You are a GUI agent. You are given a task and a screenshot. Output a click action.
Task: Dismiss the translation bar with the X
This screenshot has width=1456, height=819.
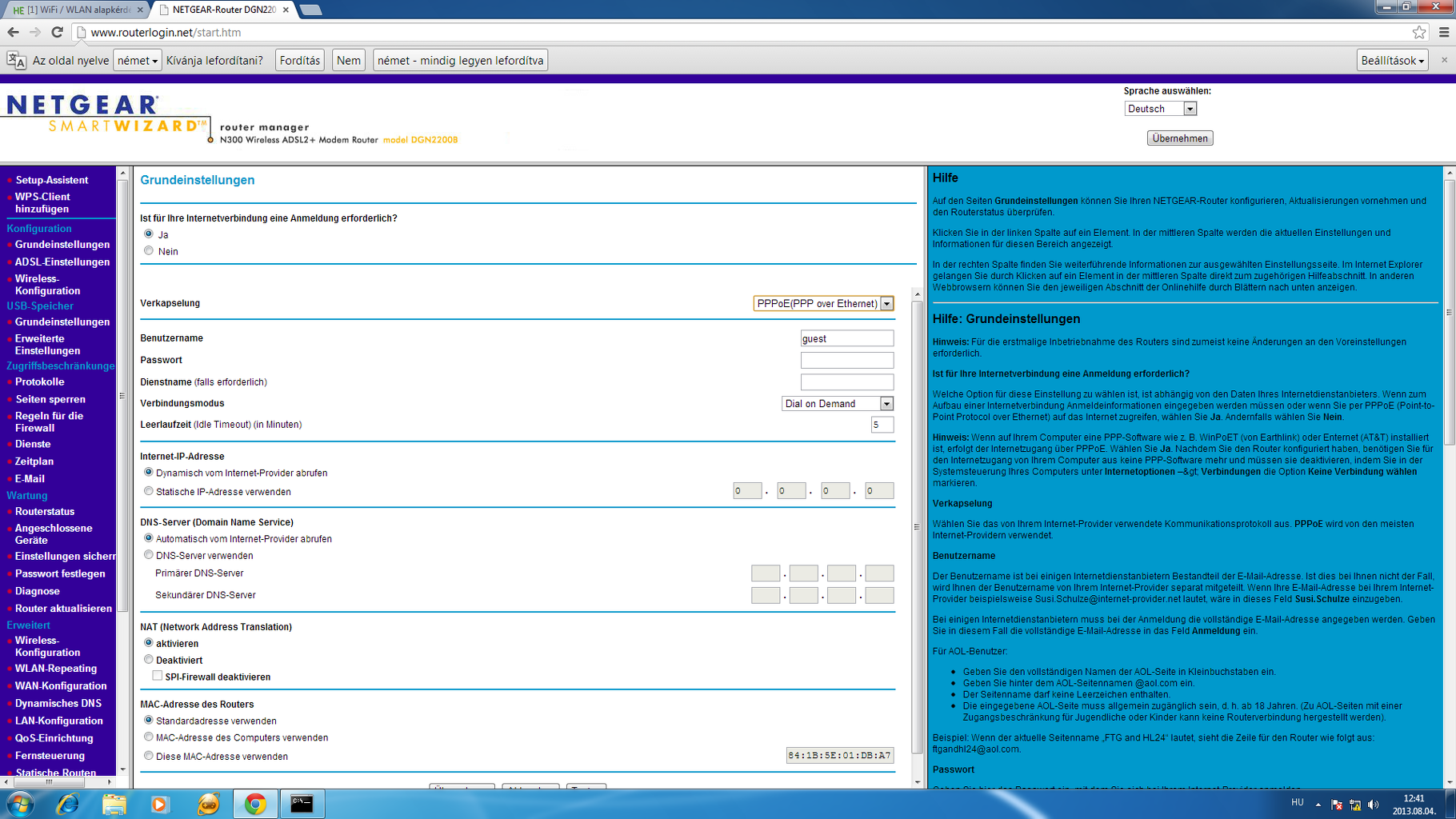tap(1444, 60)
